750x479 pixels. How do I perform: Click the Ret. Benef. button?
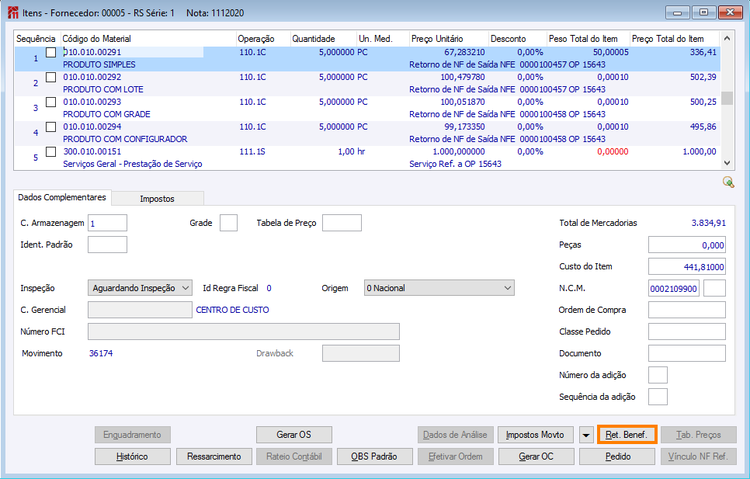[627, 435]
